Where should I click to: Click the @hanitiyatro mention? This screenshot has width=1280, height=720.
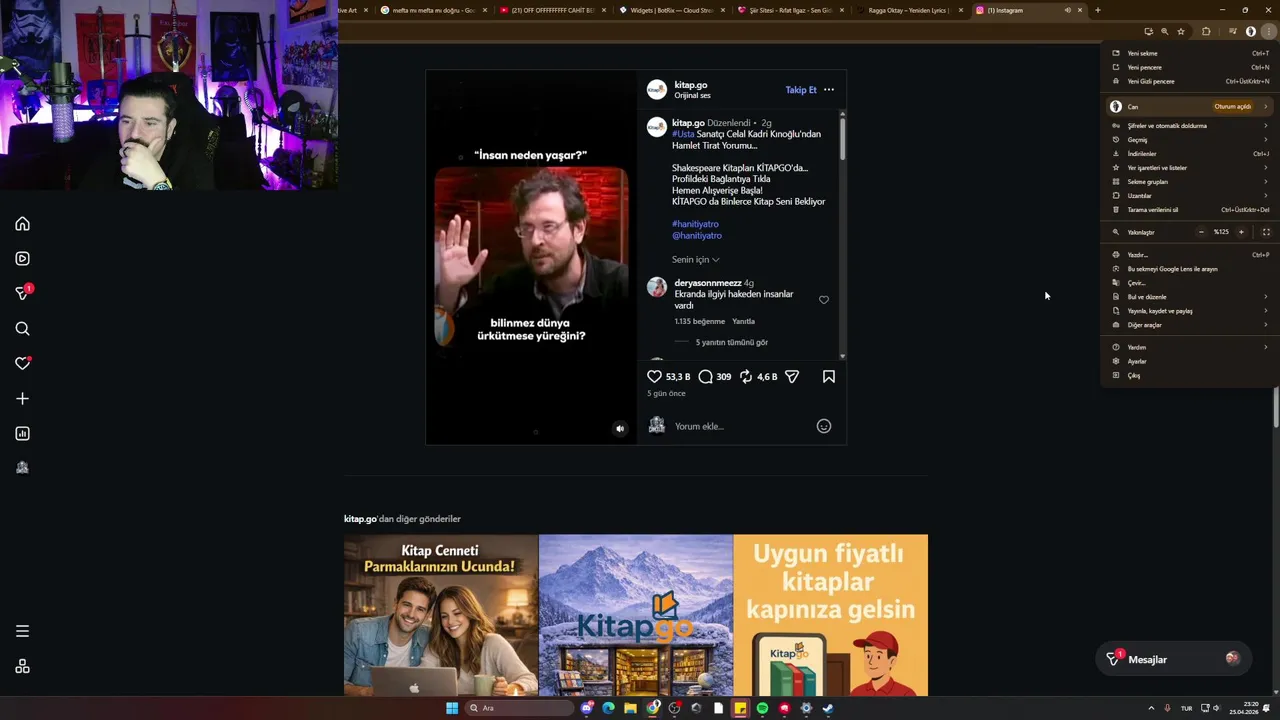tap(697, 236)
